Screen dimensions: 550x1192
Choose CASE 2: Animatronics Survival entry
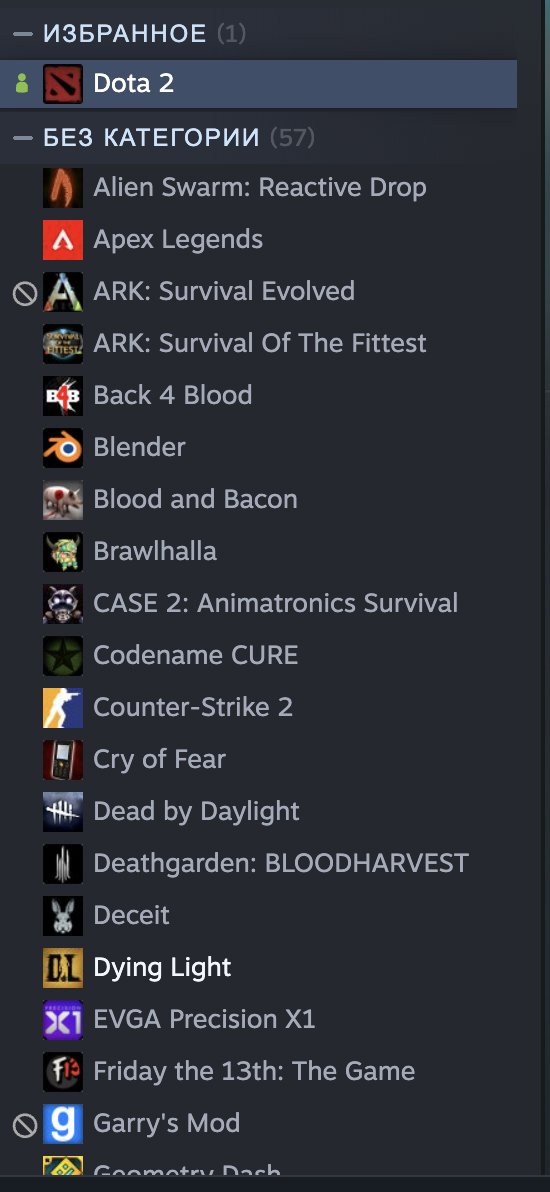tap(259, 603)
